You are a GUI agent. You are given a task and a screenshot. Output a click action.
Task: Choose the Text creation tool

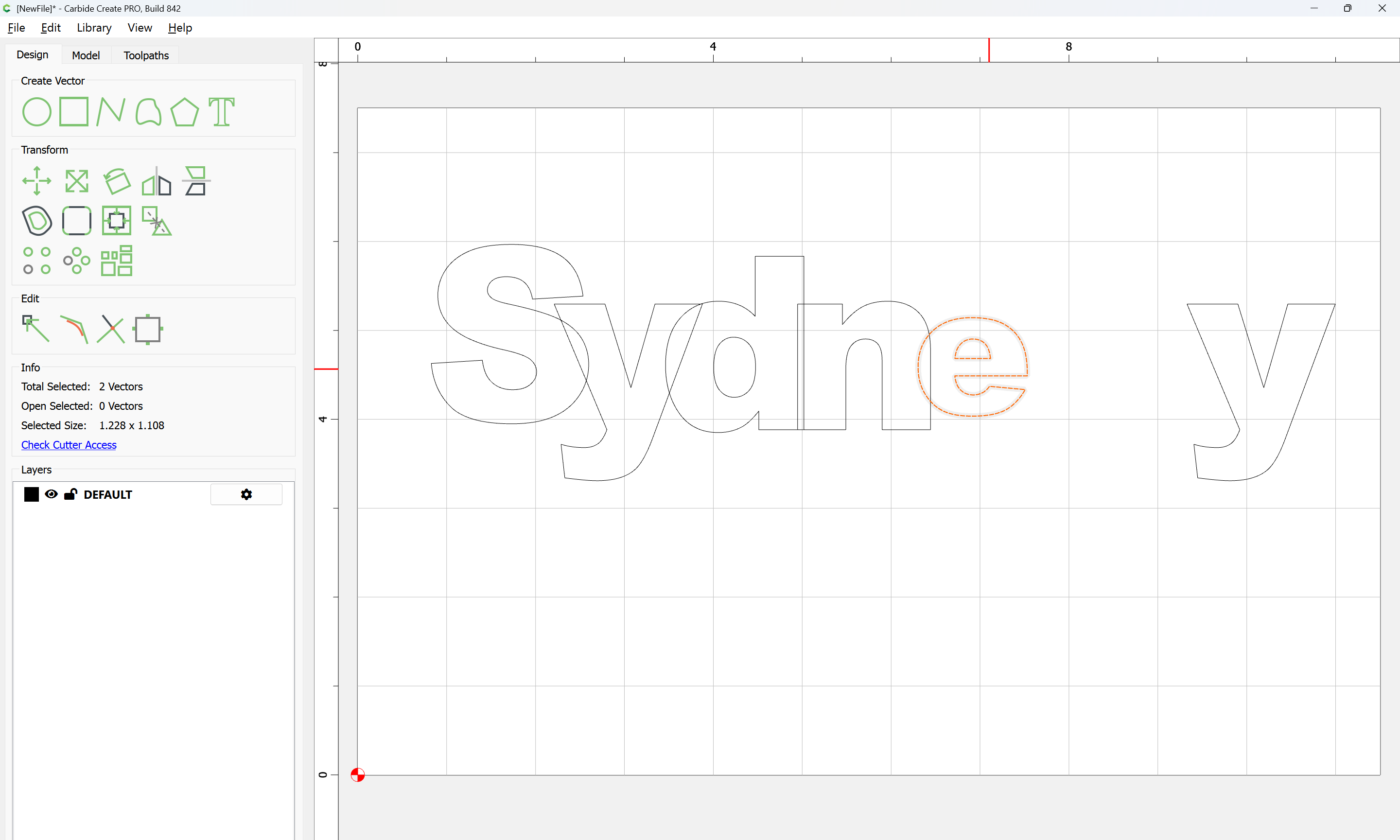[221, 111]
